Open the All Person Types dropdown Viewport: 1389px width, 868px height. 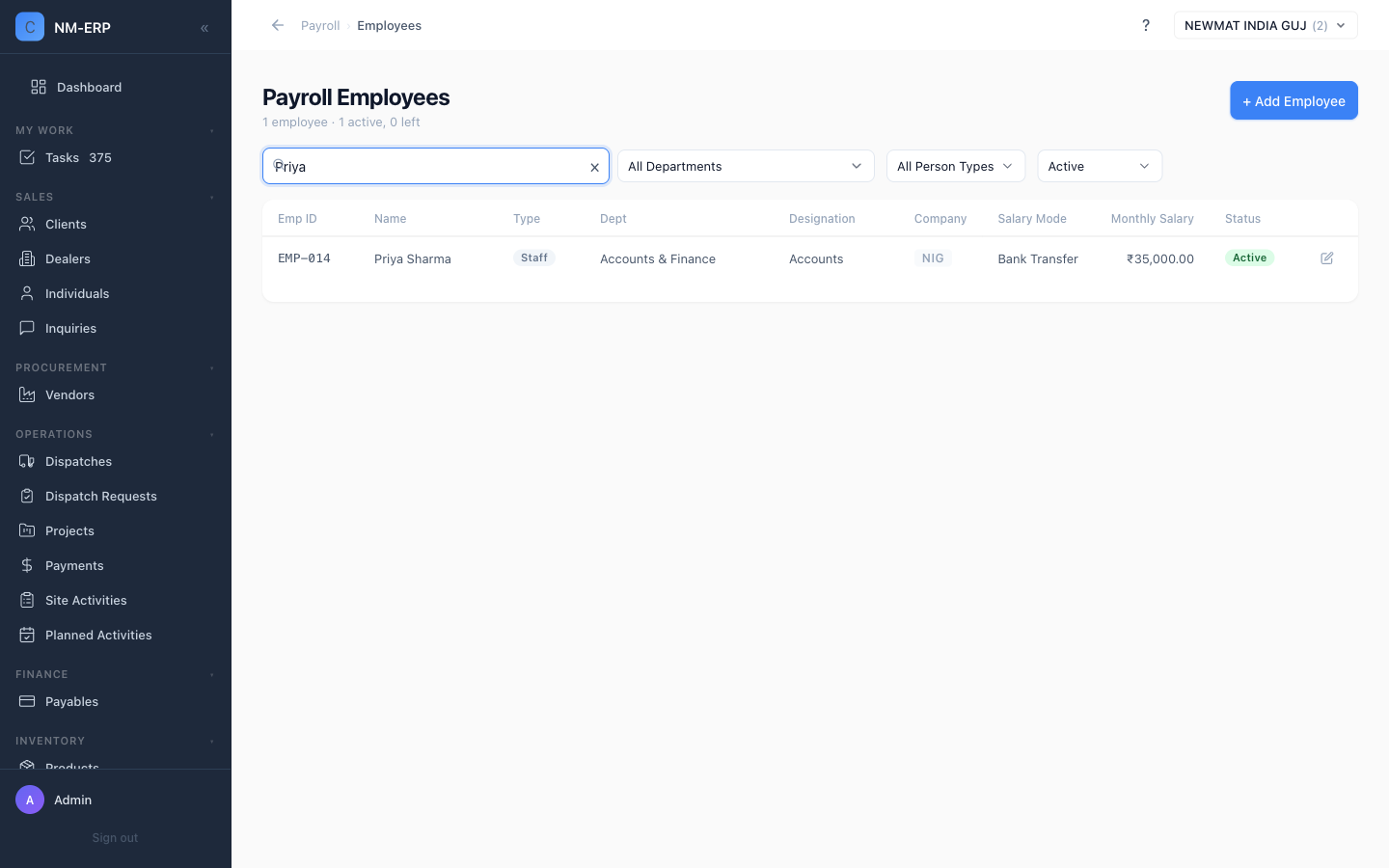[956, 166]
